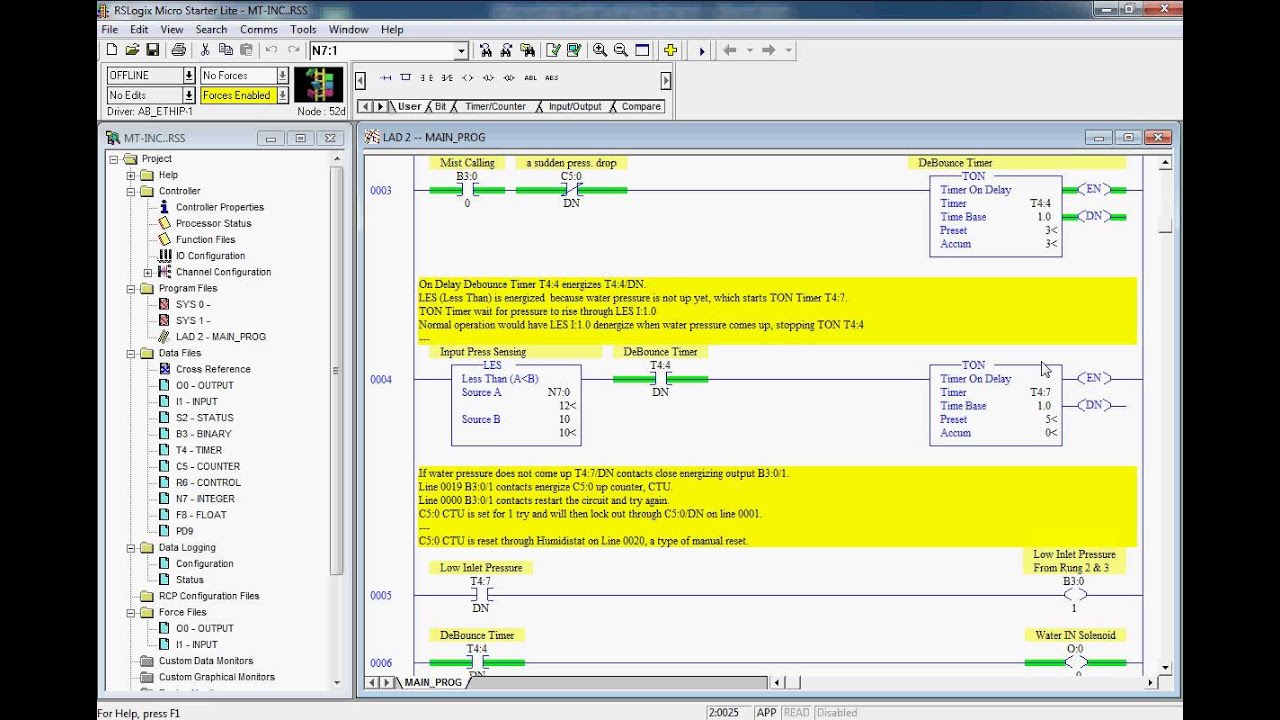Viewport: 1280px width, 720px height.
Task: Go forward with the right arrow icon
Action: click(768, 50)
